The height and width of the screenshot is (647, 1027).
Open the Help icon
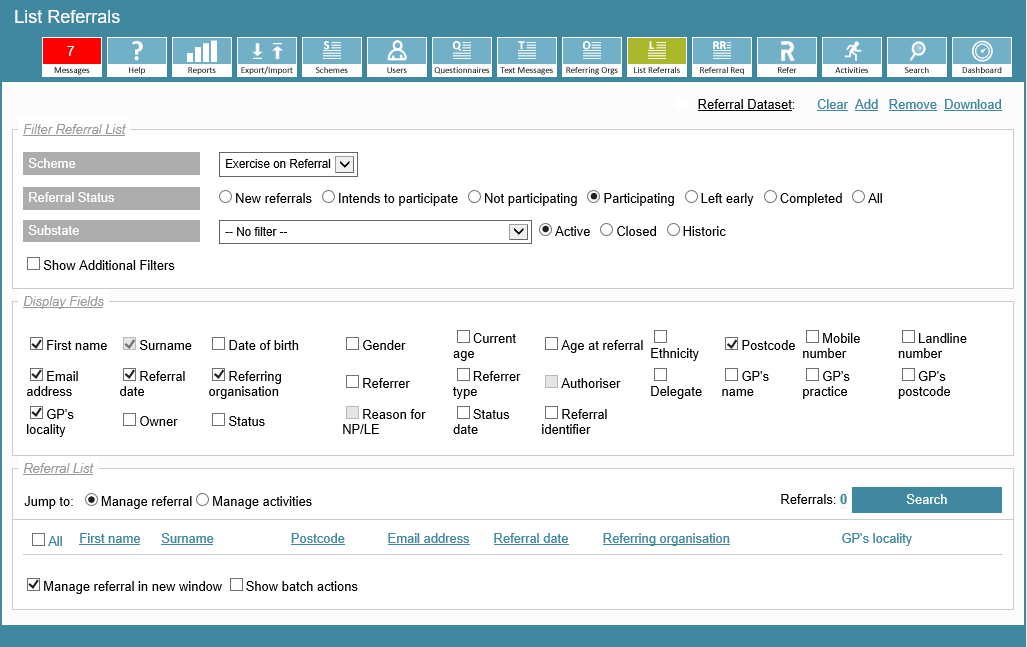point(136,57)
